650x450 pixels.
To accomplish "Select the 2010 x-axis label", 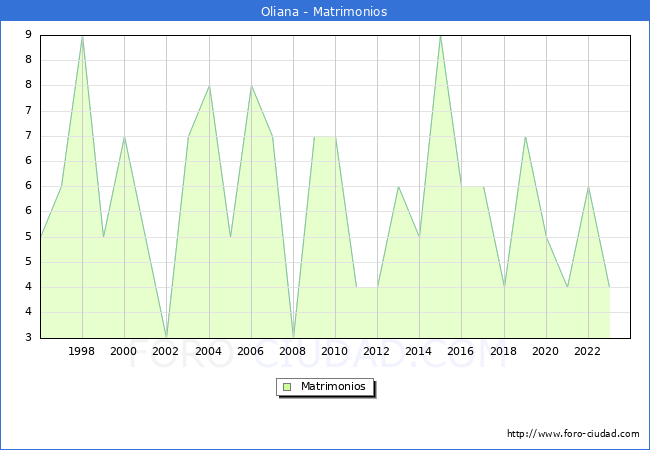I will click(x=335, y=351).
